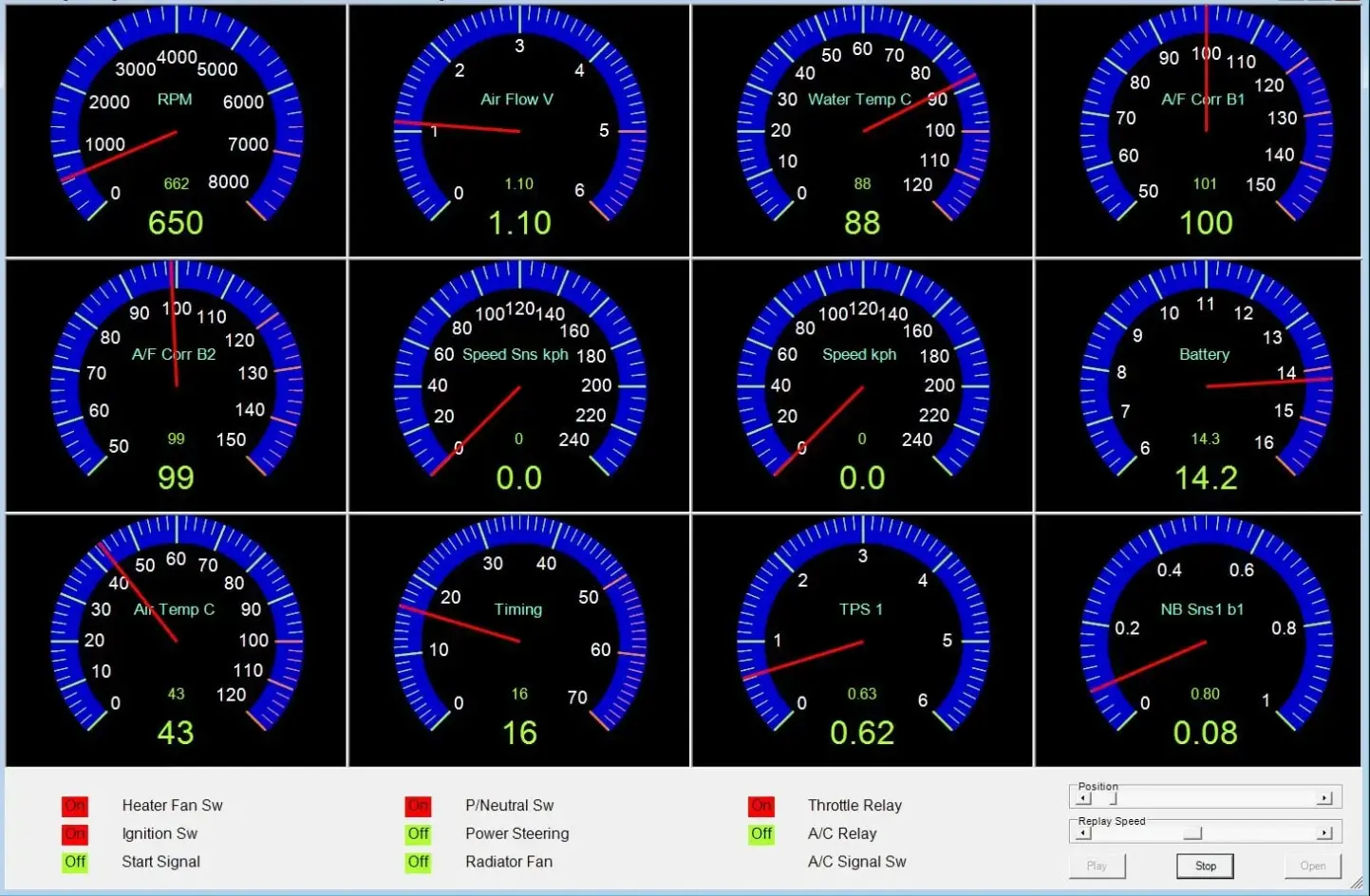Select the RPM gauge
1370x896 pixels.
click(176, 130)
